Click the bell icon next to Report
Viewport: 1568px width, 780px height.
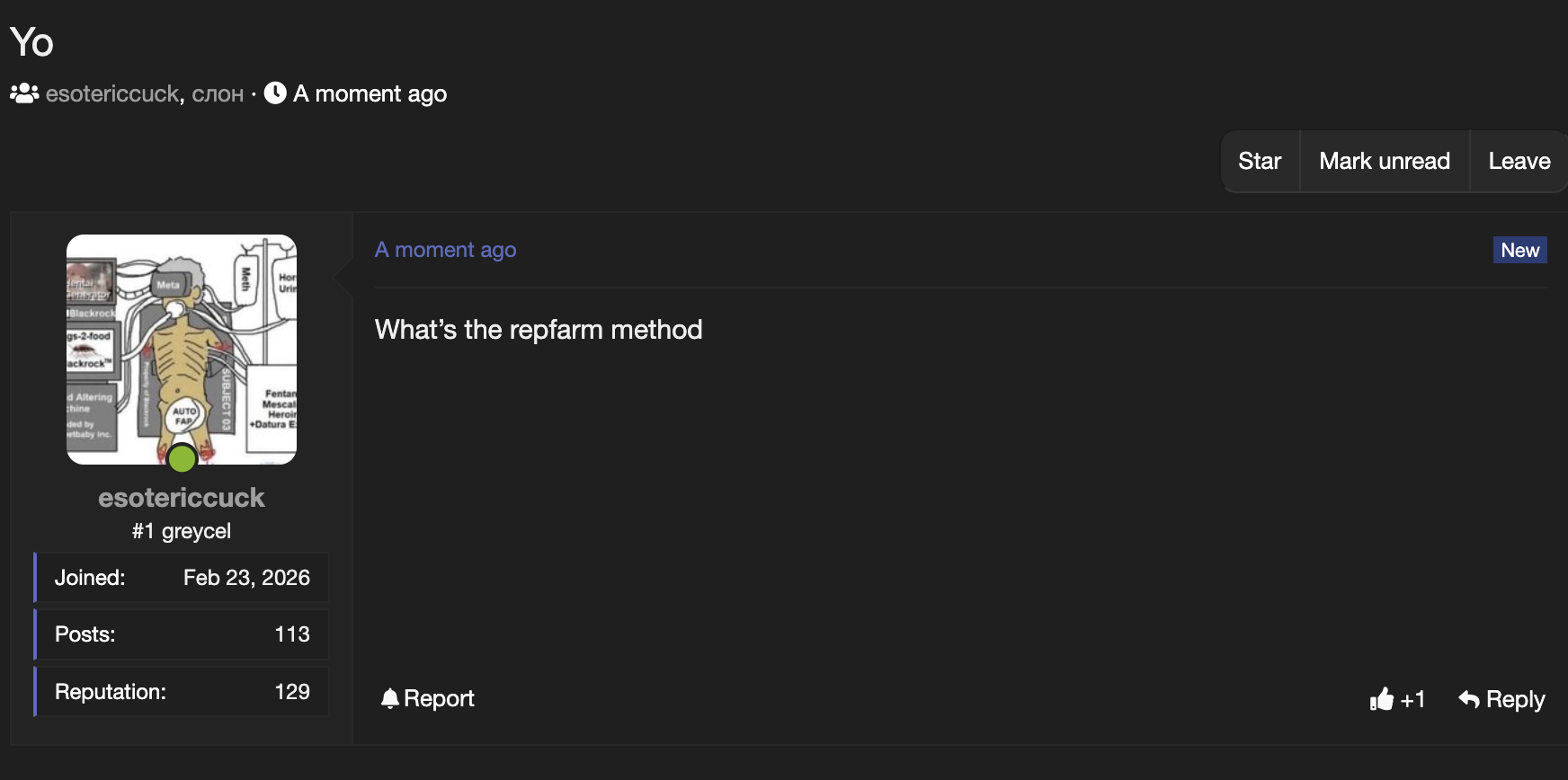pyautogui.click(x=390, y=698)
